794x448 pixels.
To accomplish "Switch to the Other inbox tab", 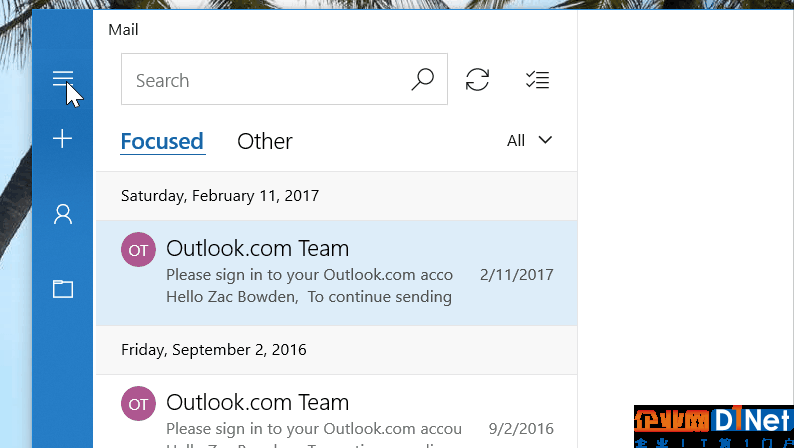I will point(264,141).
